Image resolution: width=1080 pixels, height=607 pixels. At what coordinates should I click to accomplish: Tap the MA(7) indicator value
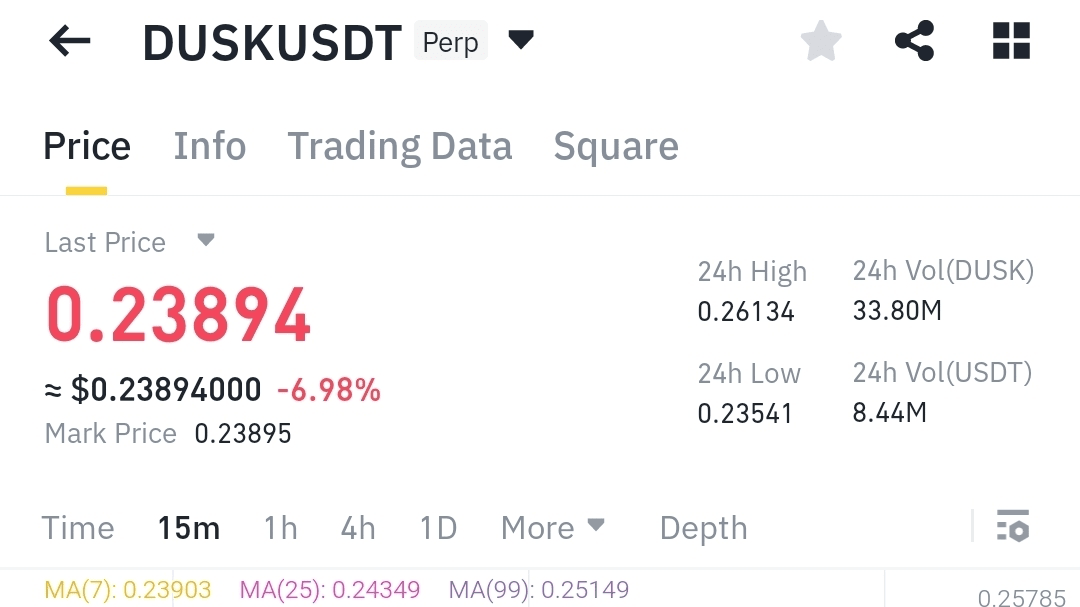pyautogui.click(x=128, y=590)
